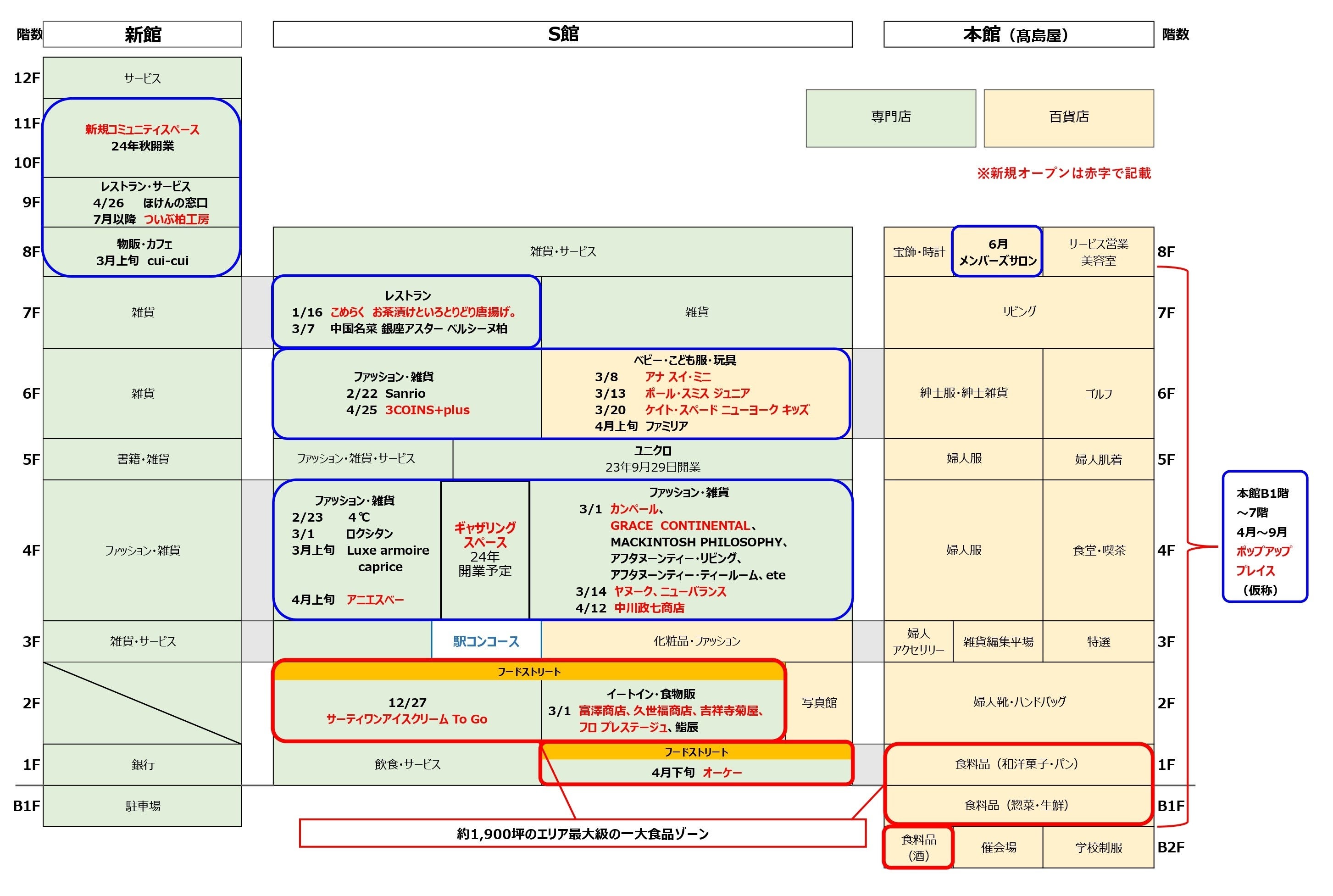Click the 駐車場 cell on B1F
The image size is (1333, 896).
pyautogui.click(x=142, y=806)
